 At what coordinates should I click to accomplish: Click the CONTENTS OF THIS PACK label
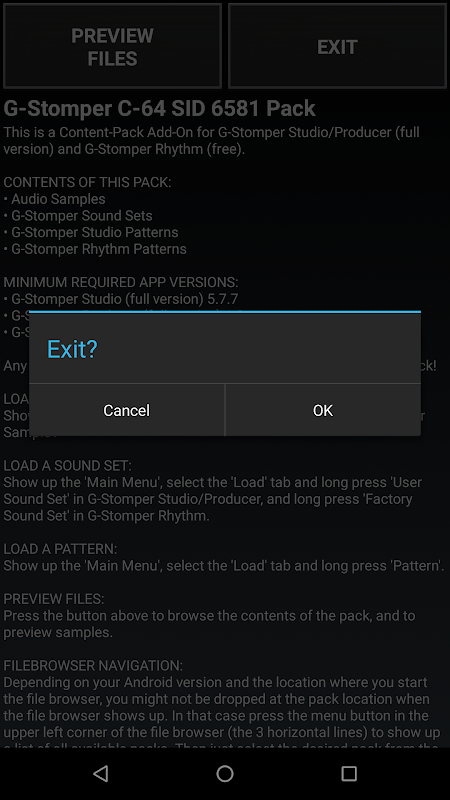(x=87, y=182)
